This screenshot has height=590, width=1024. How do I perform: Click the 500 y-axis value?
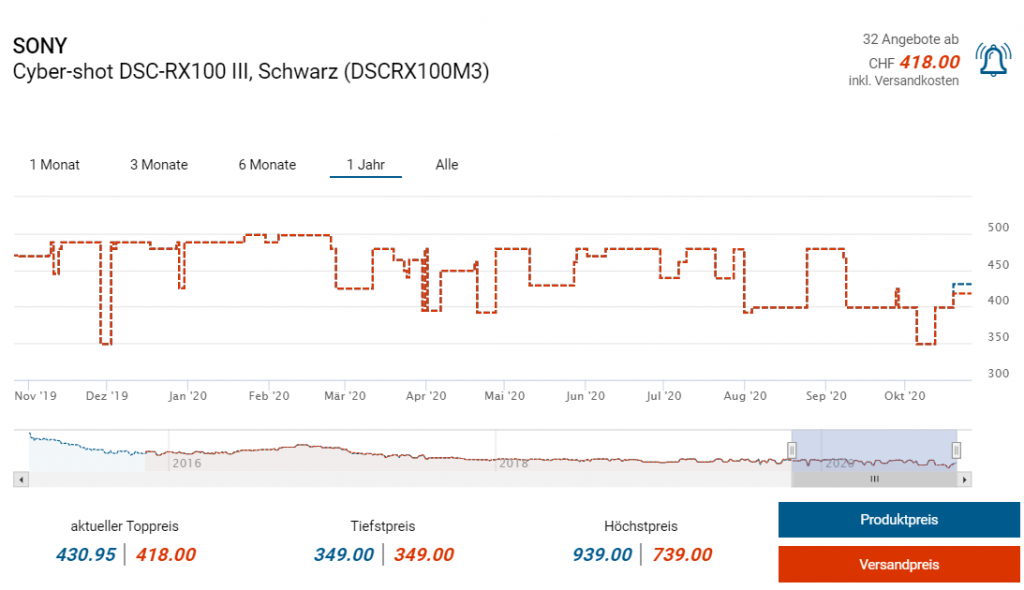(x=998, y=227)
